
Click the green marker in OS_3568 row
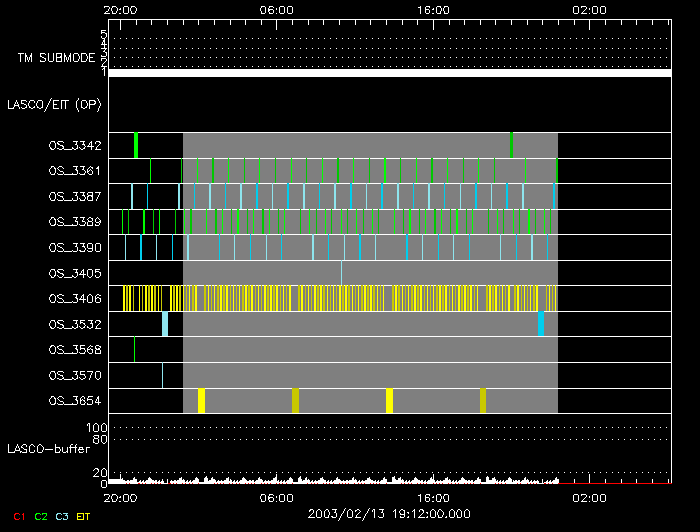point(135,349)
